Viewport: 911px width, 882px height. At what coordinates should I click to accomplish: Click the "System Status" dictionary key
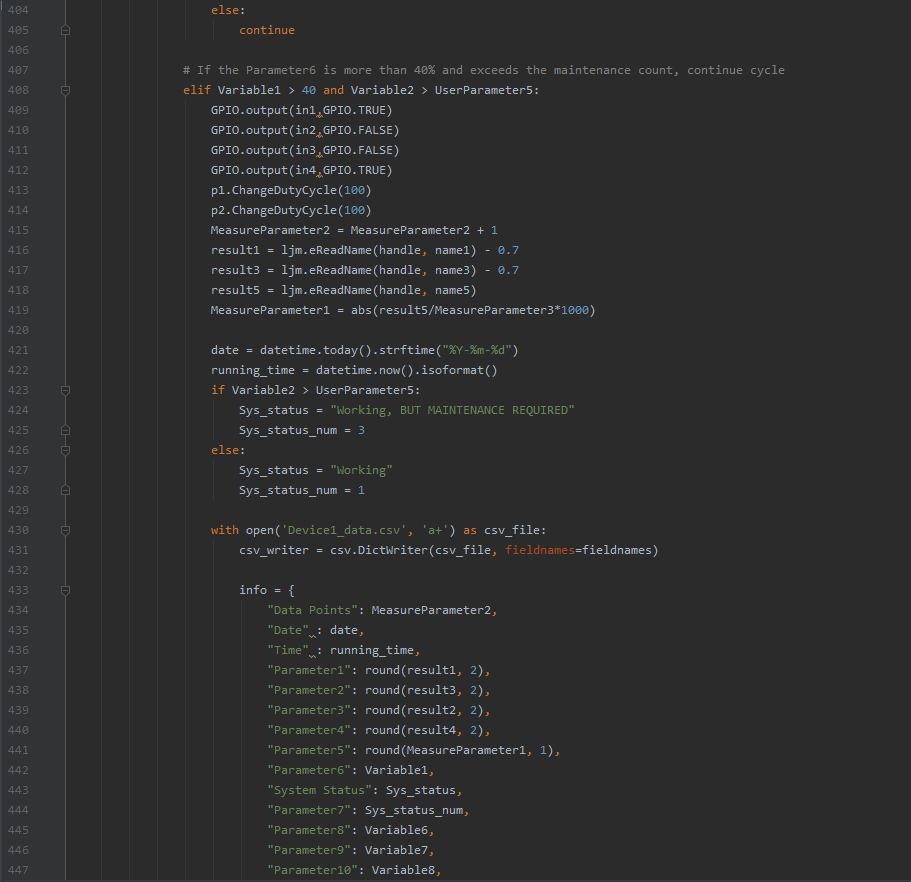point(319,790)
